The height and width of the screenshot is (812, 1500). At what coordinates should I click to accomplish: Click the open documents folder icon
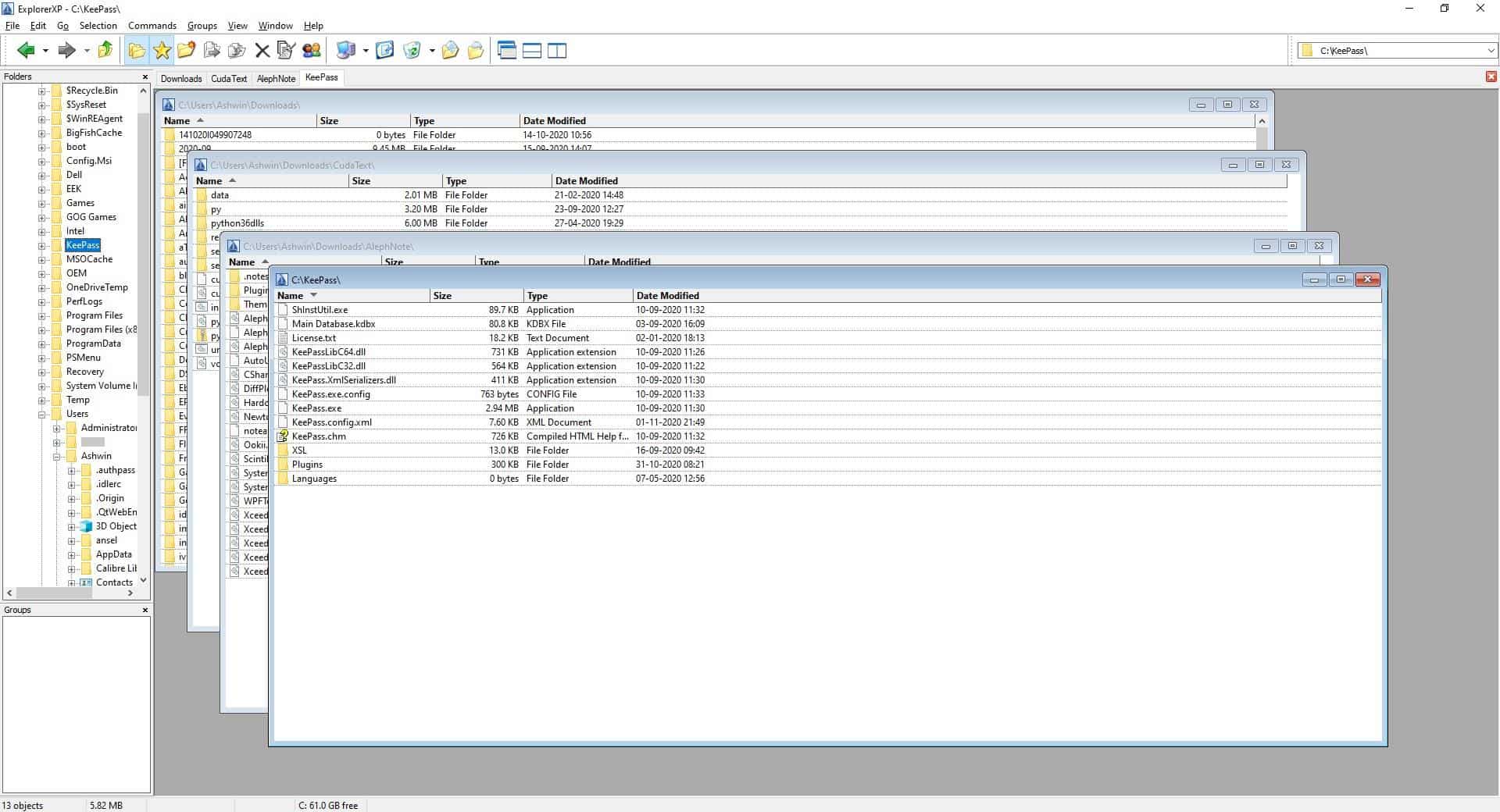(476, 51)
